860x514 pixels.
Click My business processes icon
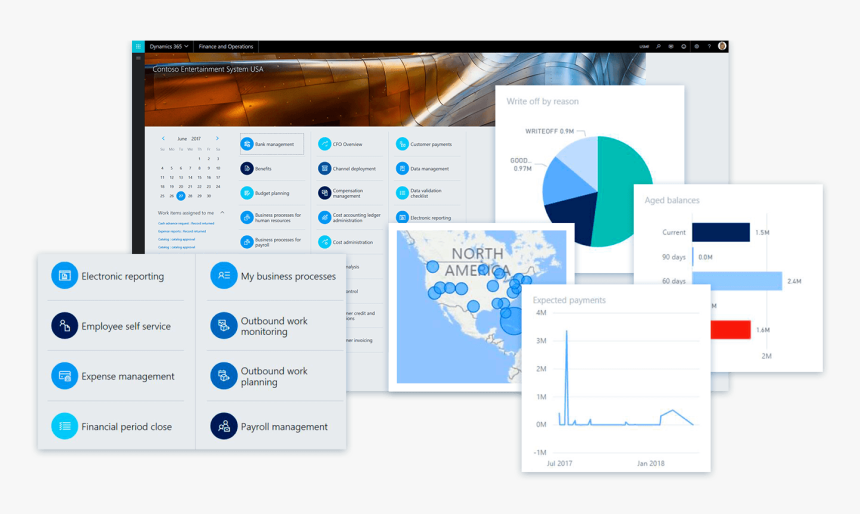224,275
